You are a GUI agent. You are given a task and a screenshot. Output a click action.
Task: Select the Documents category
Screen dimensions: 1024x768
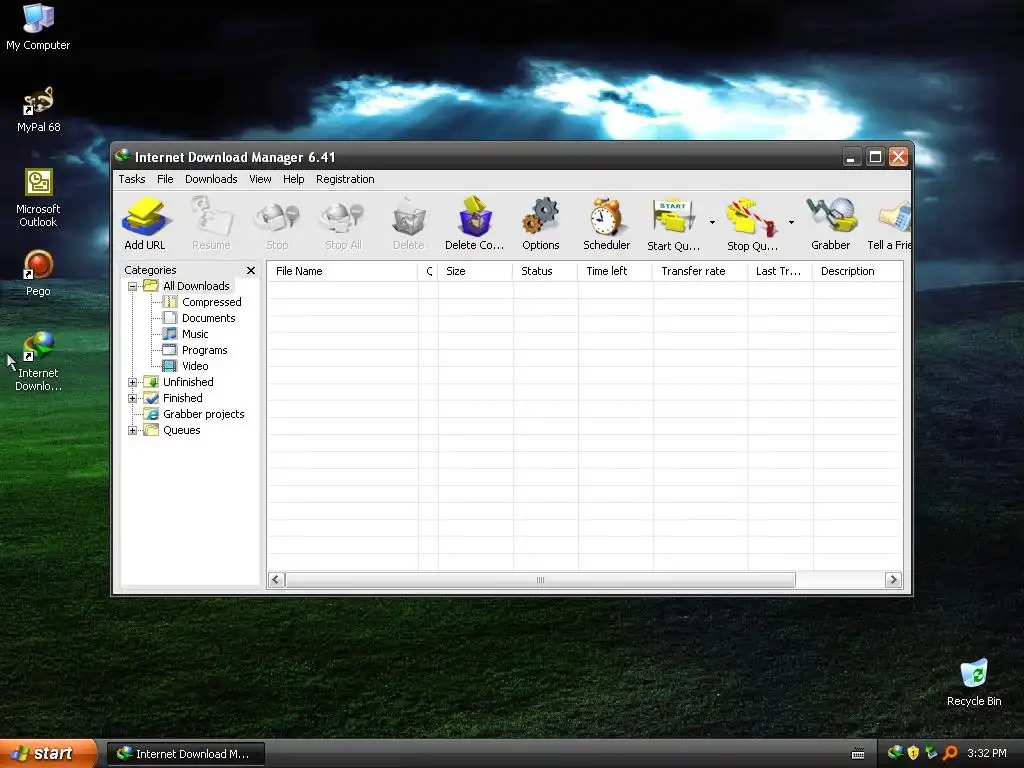pyautogui.click(x=208, y=318)
